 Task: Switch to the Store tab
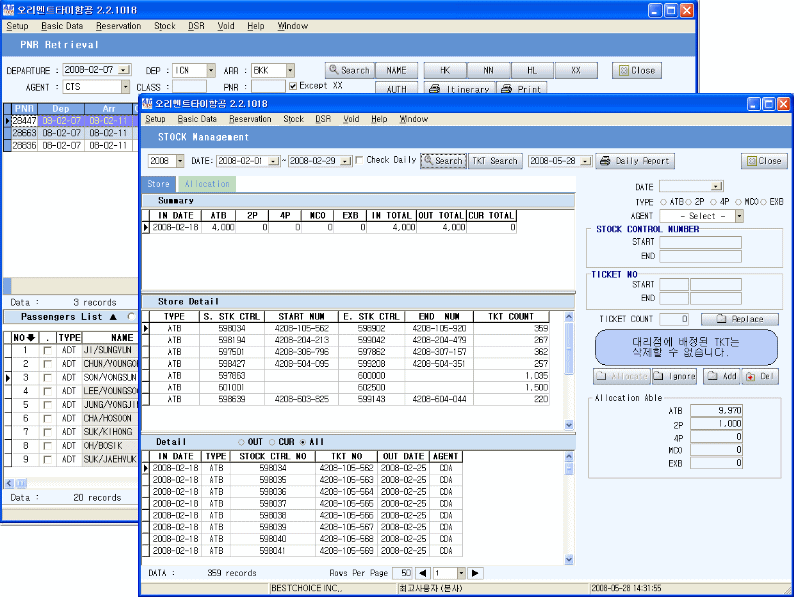point(158,184)
